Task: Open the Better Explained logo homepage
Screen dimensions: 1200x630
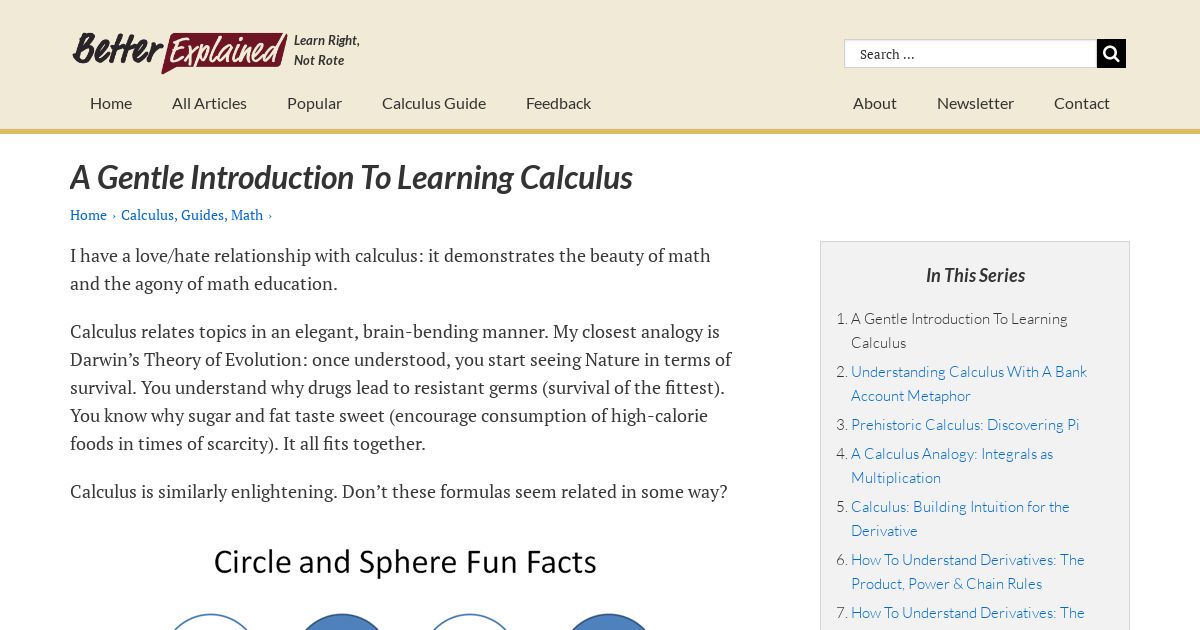Action: [180, 51]
